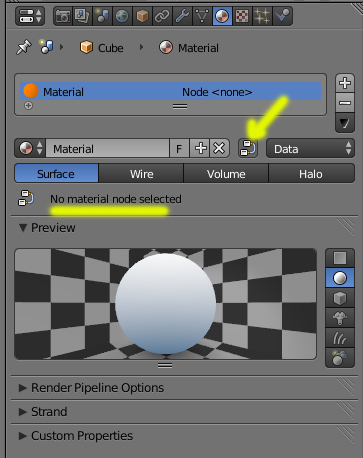Open the Render properties camera tab
Viewport: 363px width, 458px height.
[x=63, y=16]
